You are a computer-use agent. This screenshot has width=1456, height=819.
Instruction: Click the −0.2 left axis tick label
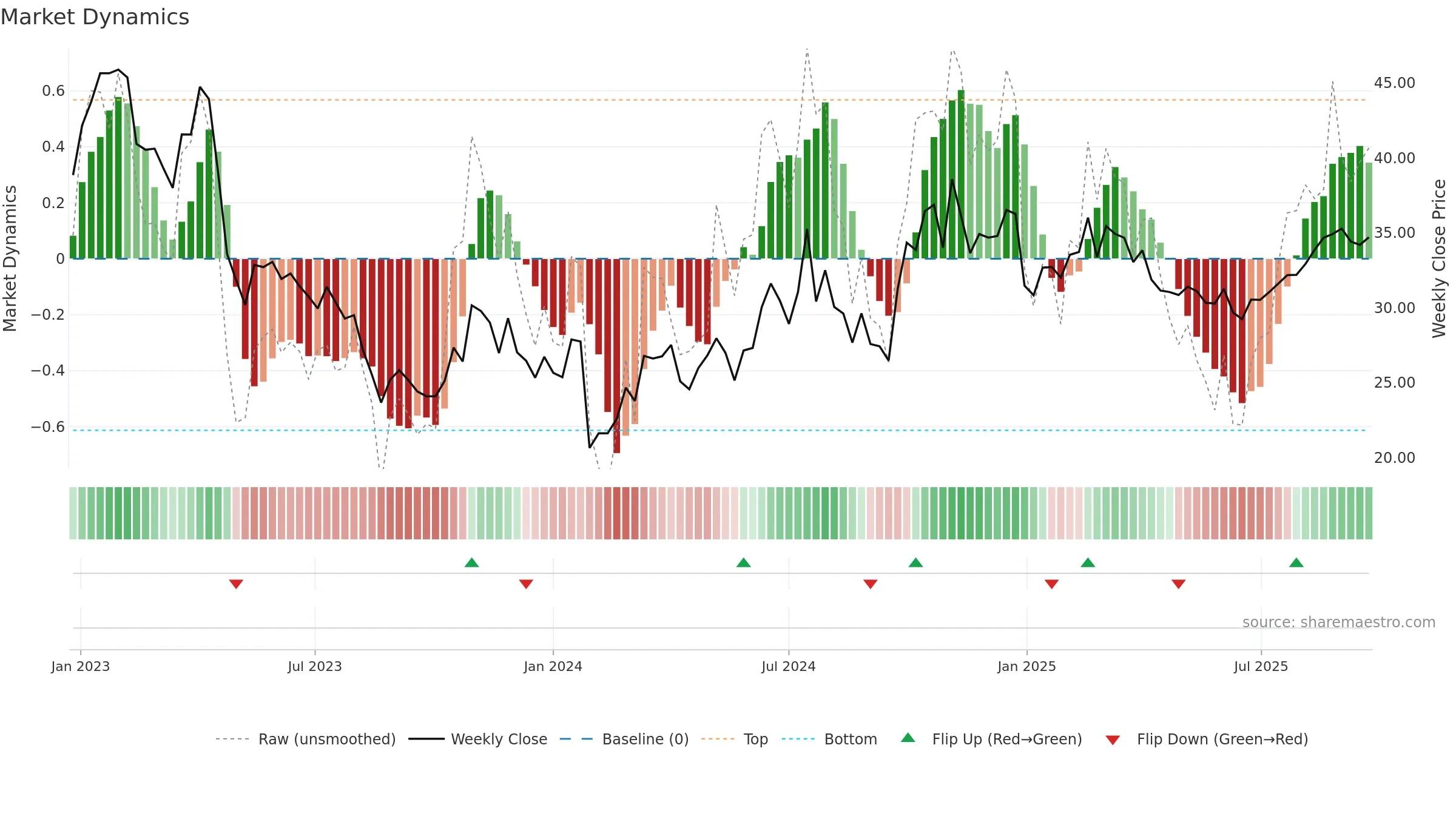47,315
